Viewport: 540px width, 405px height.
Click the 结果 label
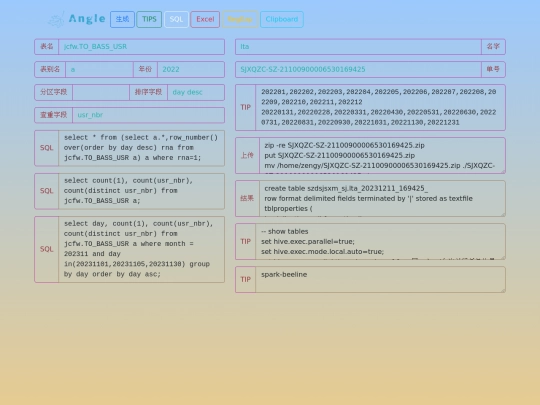point(247,198)
